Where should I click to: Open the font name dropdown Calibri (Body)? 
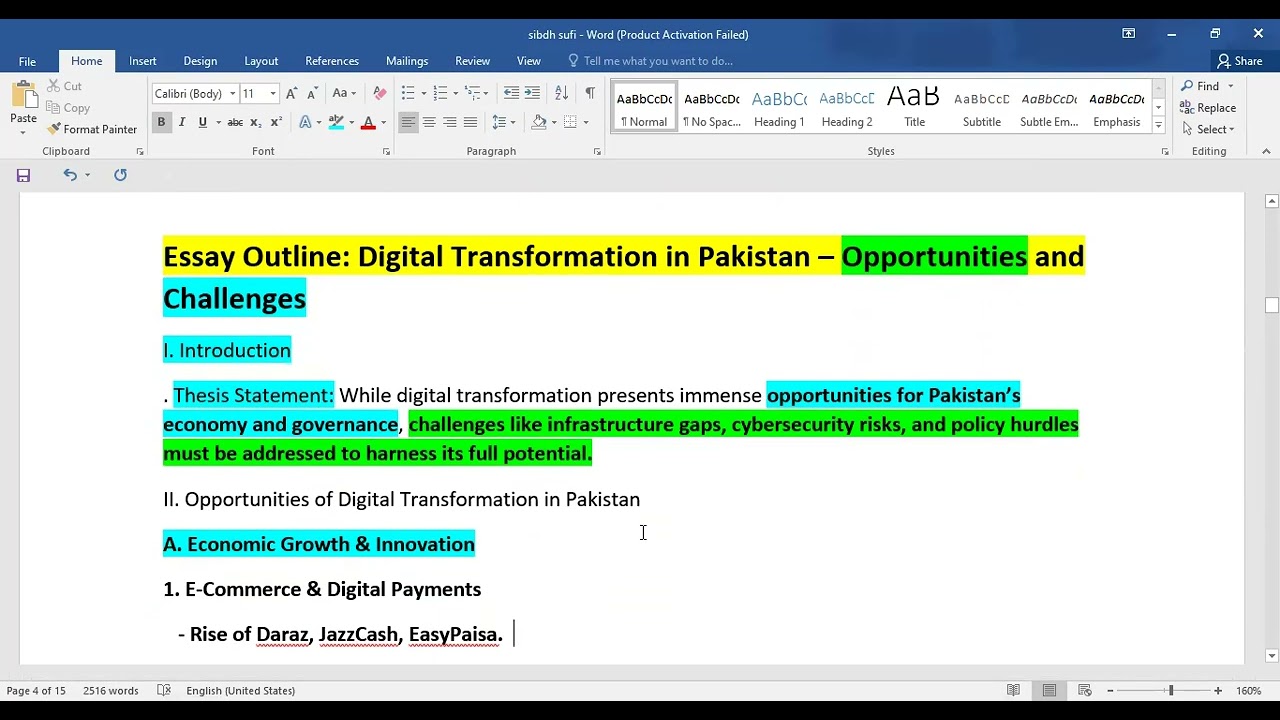232,94
